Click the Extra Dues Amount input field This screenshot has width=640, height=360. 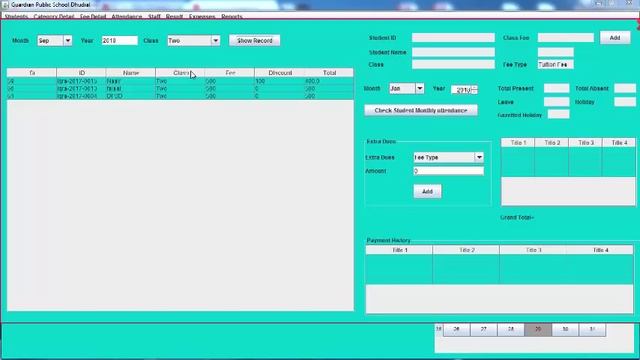click(449, 171)
